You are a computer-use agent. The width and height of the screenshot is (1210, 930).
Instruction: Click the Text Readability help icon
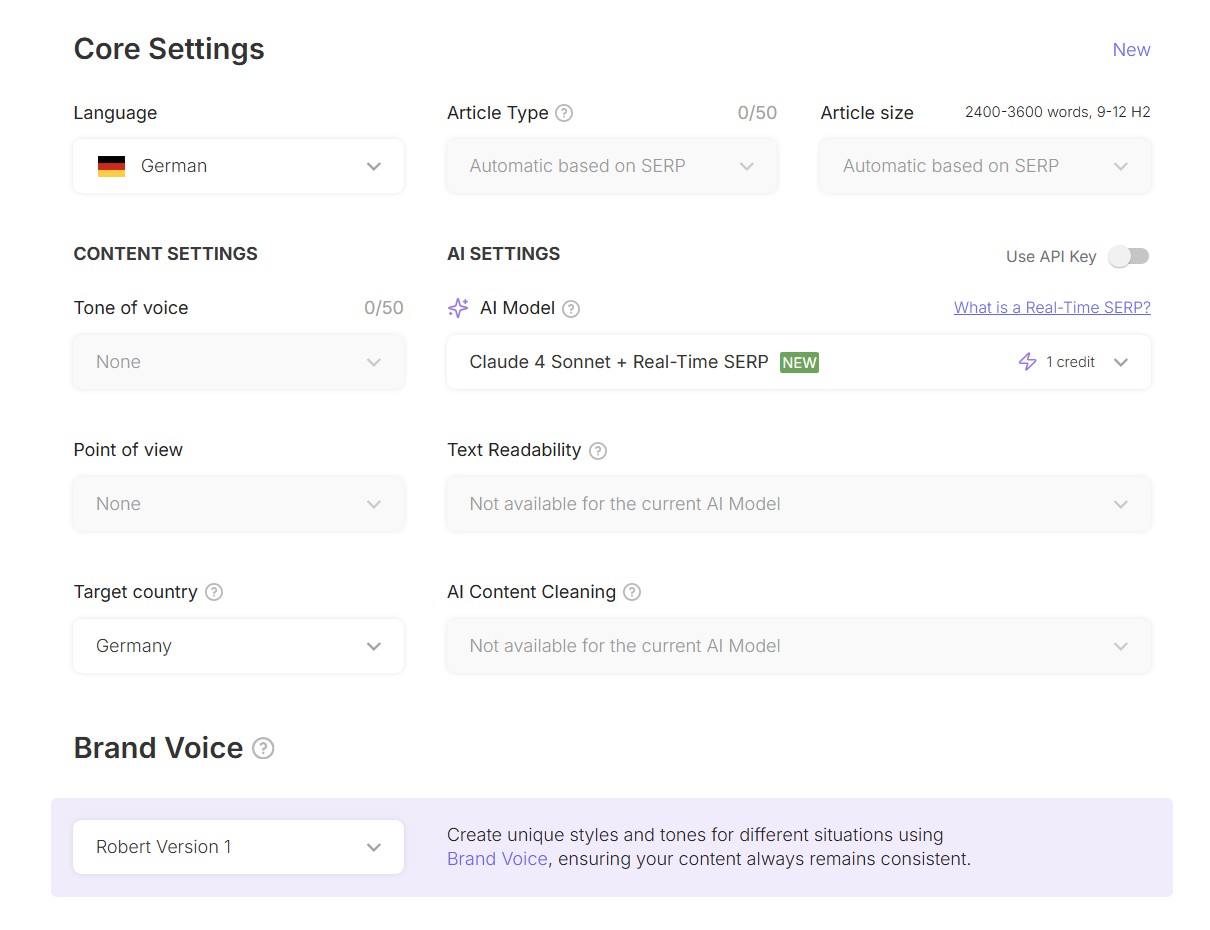click(x=598, y=451)
